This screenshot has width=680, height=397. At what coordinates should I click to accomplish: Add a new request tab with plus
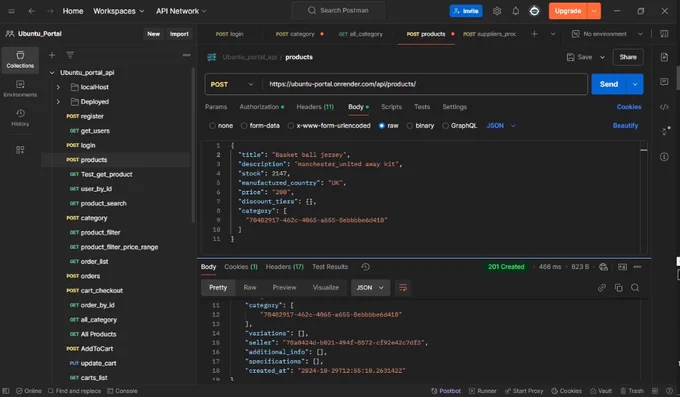[534, 34]
